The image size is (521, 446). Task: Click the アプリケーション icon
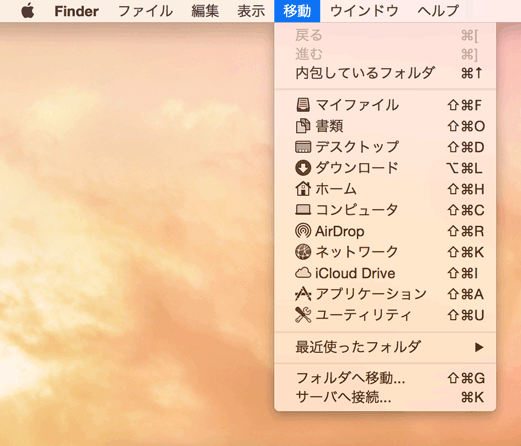point(303,294)
